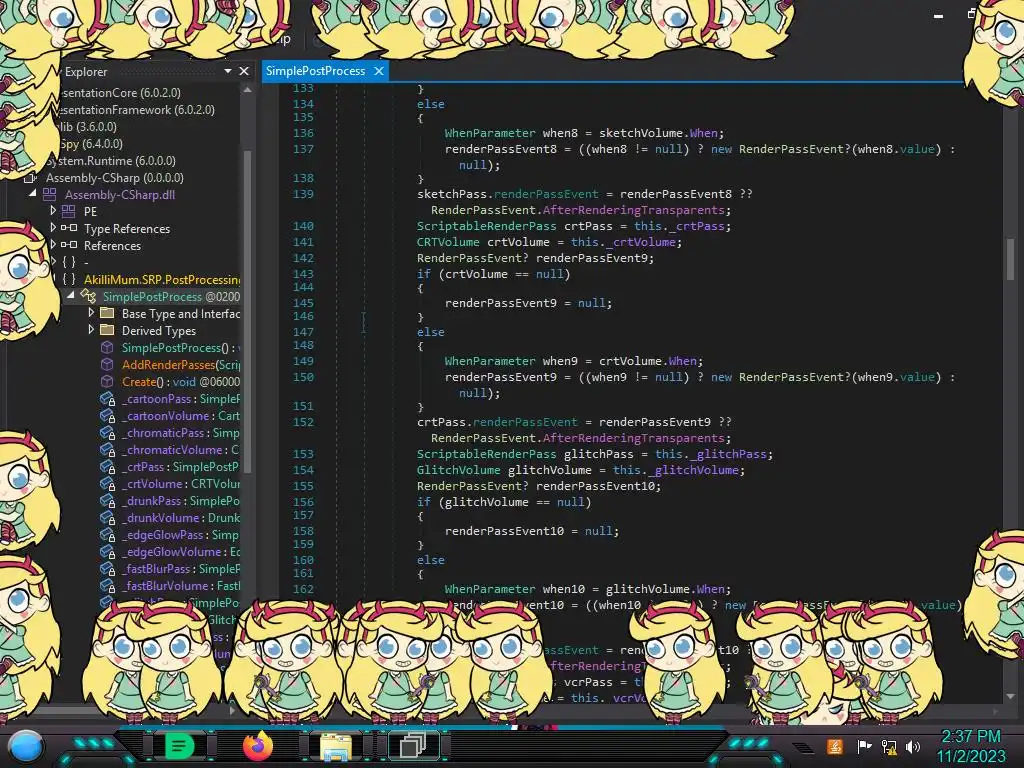Click the _cartoonPass field icon
This screenshot has height=768, width=1024.
[x=107, y=398]
